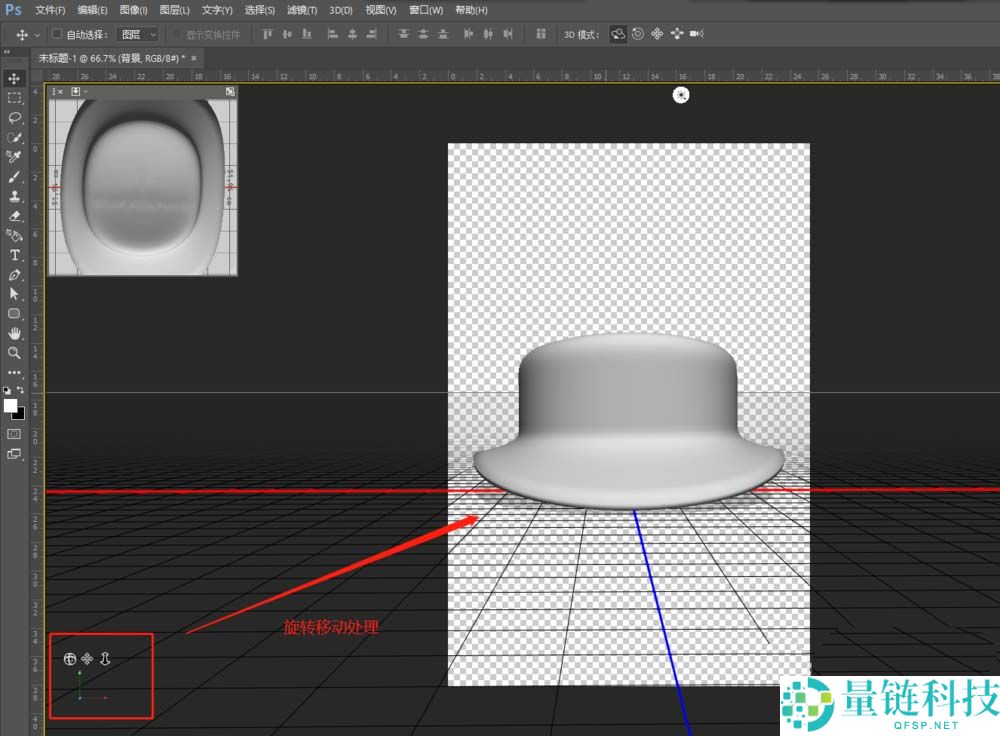Screen dimensions: 1000x736
Task: Open the 3D(D) menu
Action: point(341,10)
